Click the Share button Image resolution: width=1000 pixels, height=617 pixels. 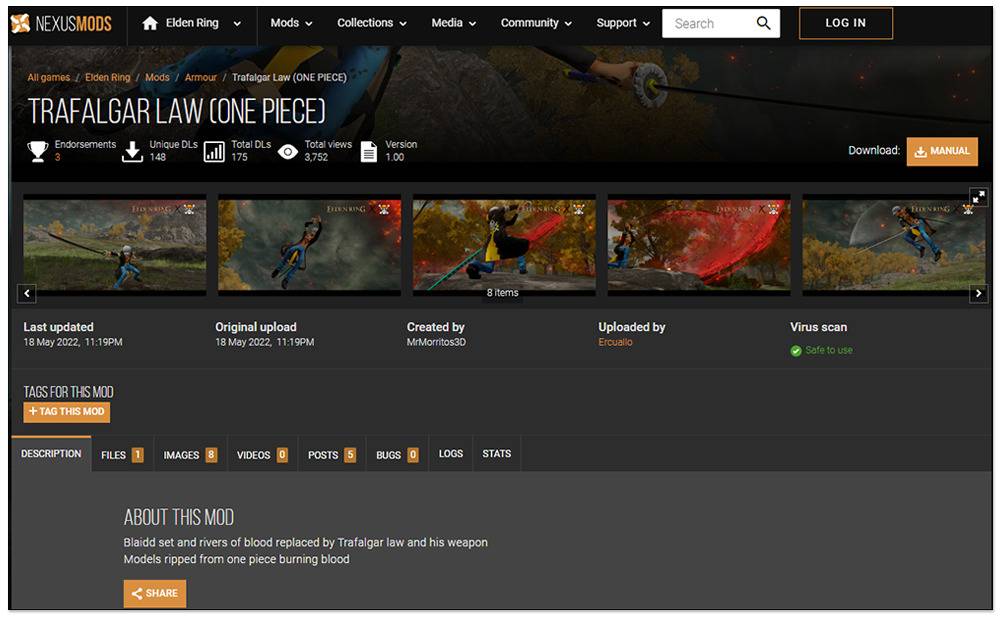tap(155, 593)
